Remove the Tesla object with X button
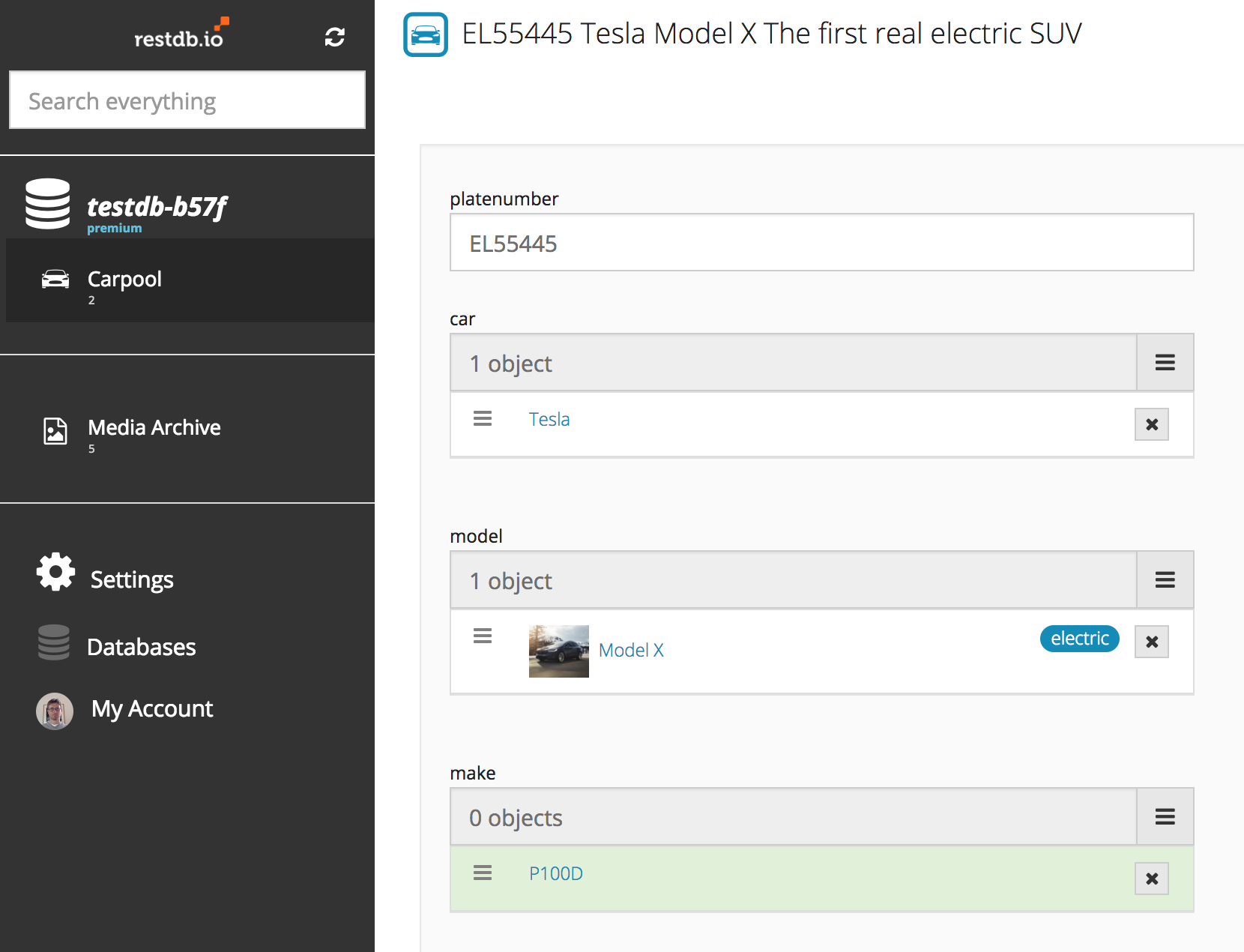 [x=1152, y=424]
